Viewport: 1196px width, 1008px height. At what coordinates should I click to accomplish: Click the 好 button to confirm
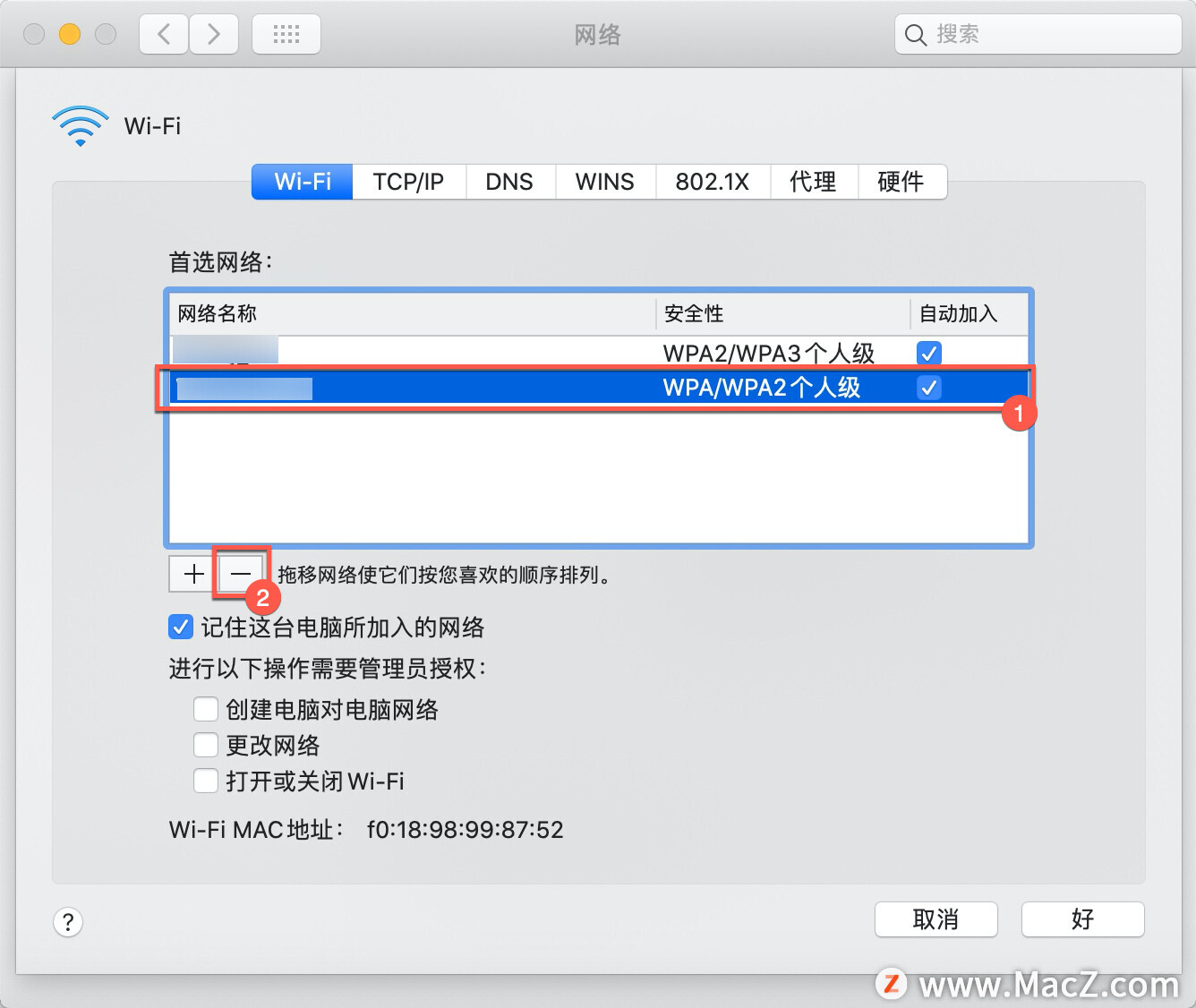[x=1082, y=919]
